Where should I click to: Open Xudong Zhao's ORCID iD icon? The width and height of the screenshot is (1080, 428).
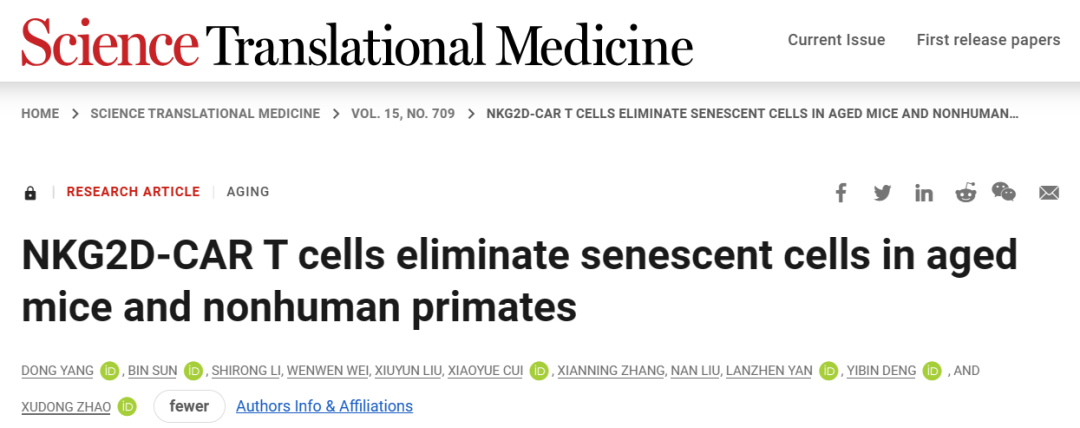coord(127,406)
